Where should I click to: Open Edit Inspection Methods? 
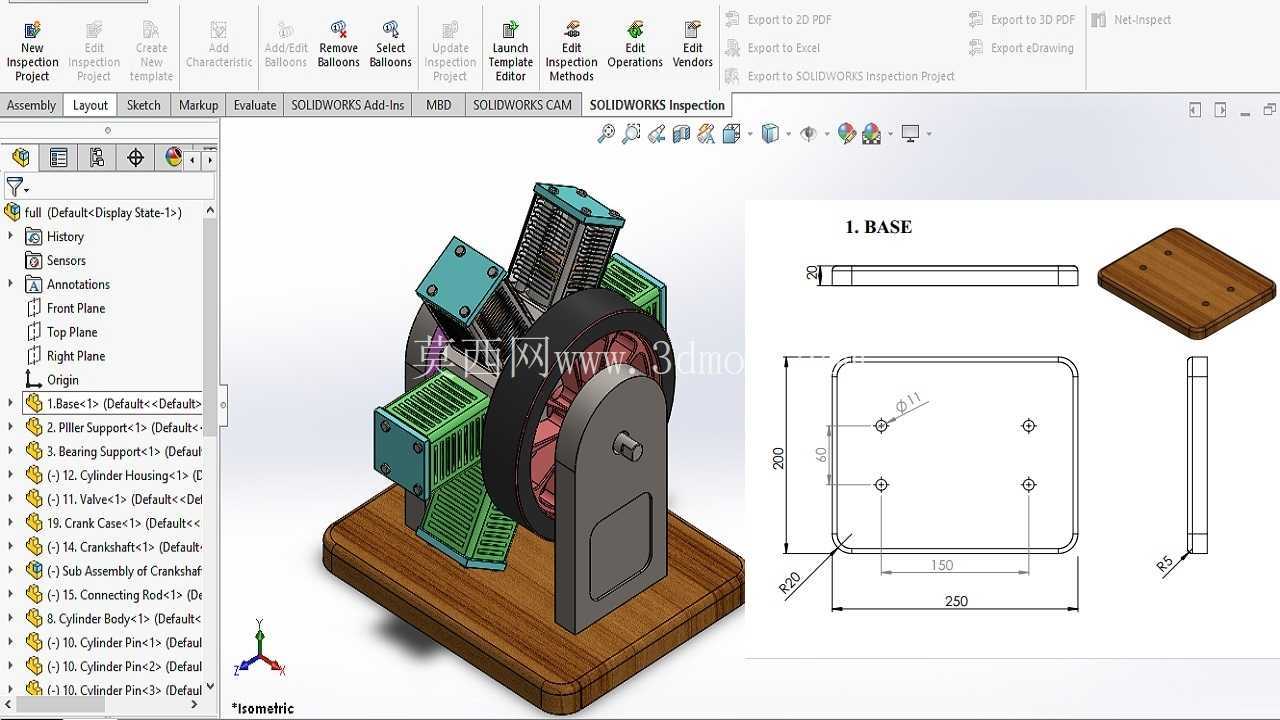[x=572, y=50]
